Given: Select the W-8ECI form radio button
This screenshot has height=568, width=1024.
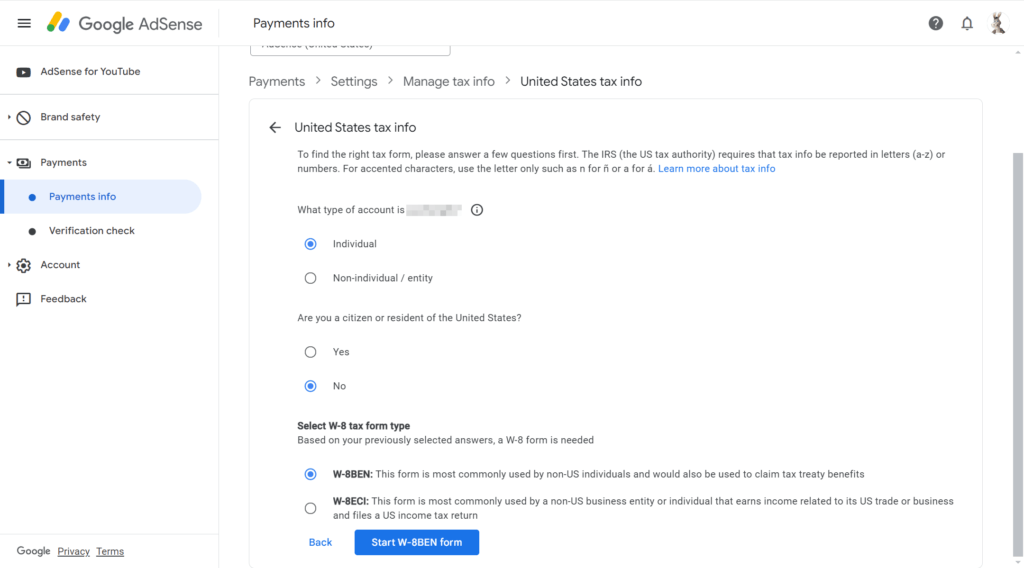Looking at the screenshot, I should (310, 508).
